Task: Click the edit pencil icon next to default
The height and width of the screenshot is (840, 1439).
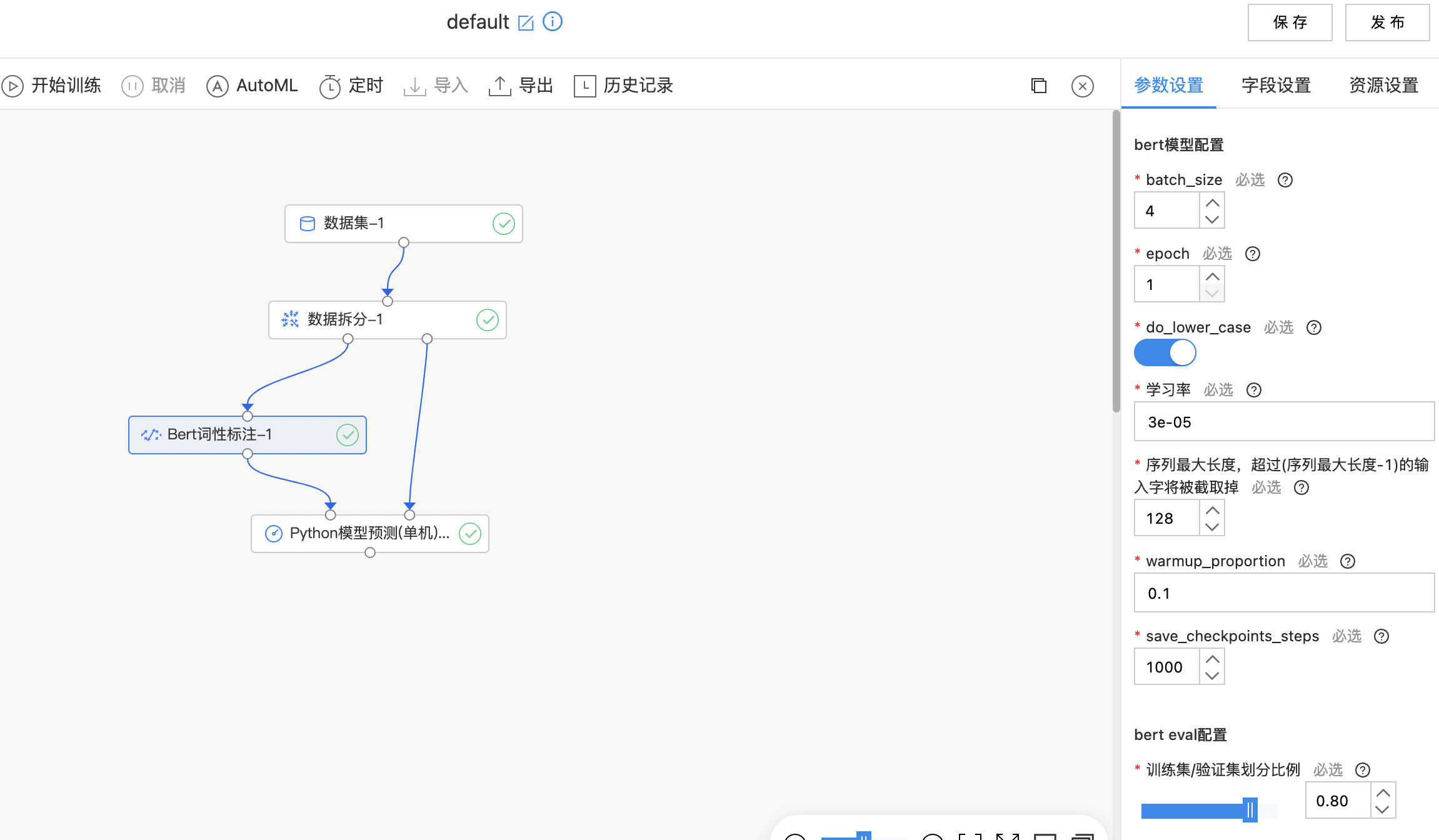Action: pyautogui.click(x=526, y=23)
